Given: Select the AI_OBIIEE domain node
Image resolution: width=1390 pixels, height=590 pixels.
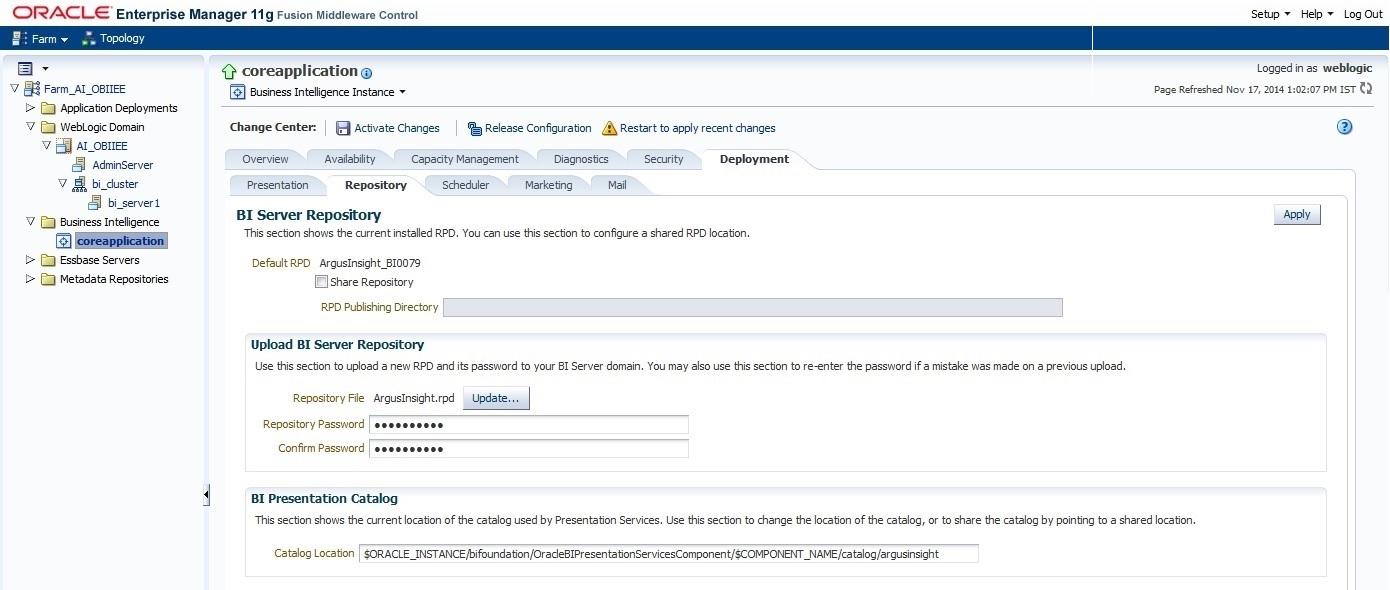Looking at the screenshot, I should (102, 146).
